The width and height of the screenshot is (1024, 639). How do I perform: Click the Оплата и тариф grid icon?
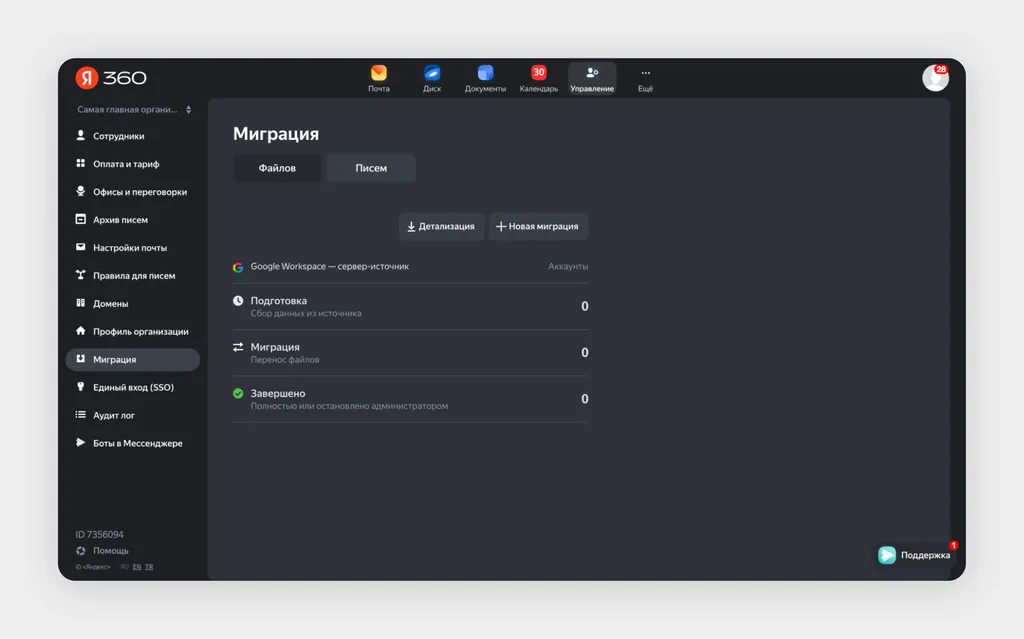click(x=80, y=163)
